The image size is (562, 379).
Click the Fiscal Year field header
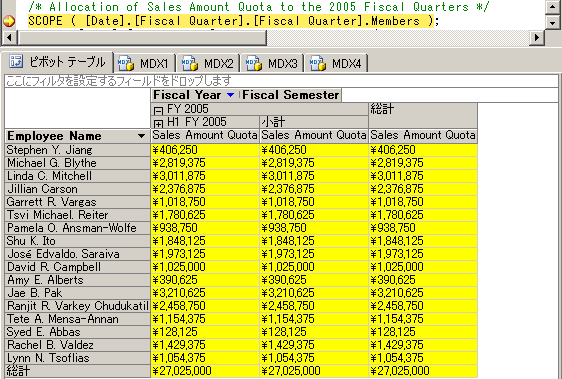coord(195,95)
